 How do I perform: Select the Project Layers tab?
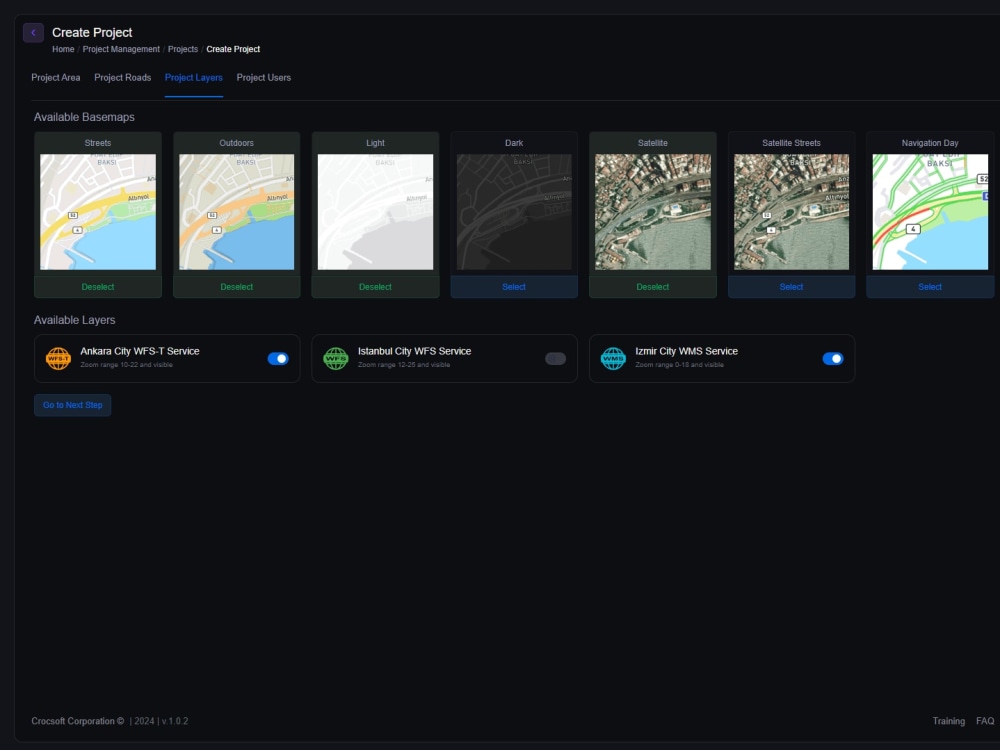click(x=193, y=78)
